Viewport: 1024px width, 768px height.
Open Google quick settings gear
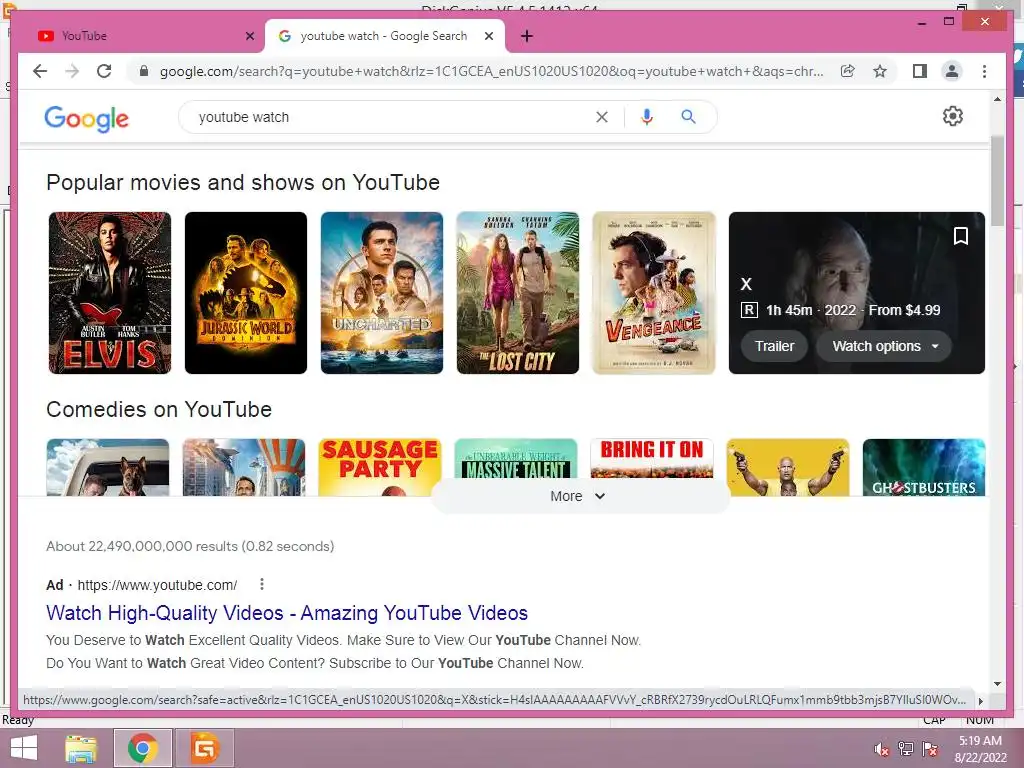click(953, 116)
